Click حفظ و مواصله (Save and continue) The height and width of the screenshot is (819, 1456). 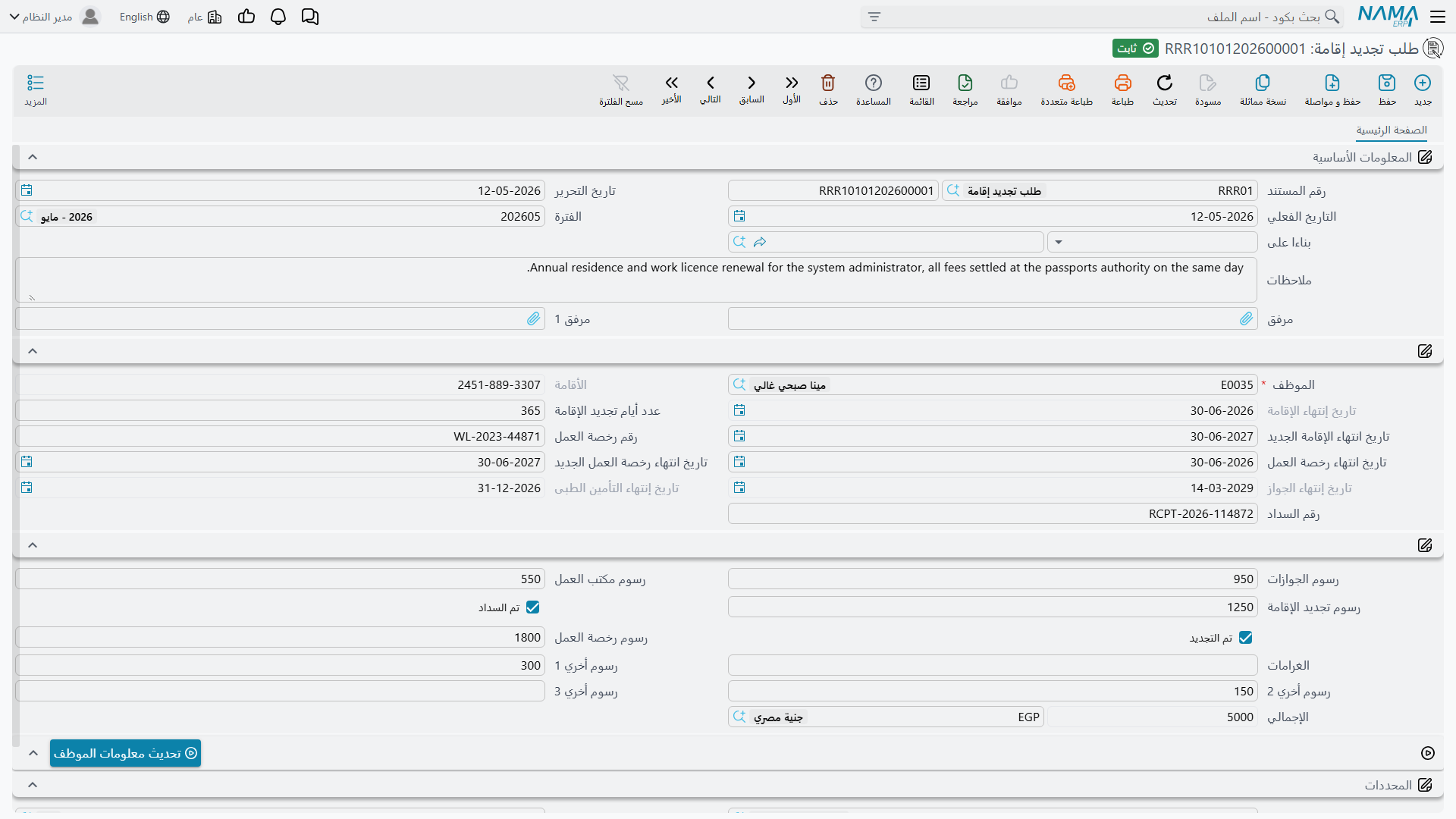1332,89
